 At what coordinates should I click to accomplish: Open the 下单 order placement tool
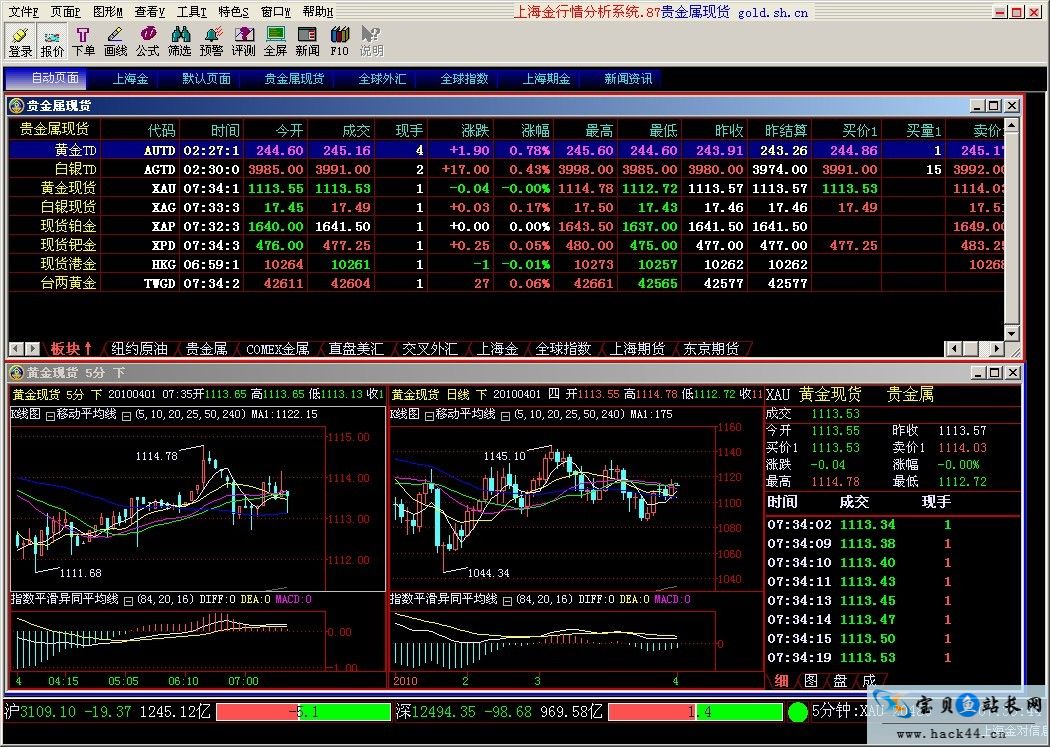(84, 41)
